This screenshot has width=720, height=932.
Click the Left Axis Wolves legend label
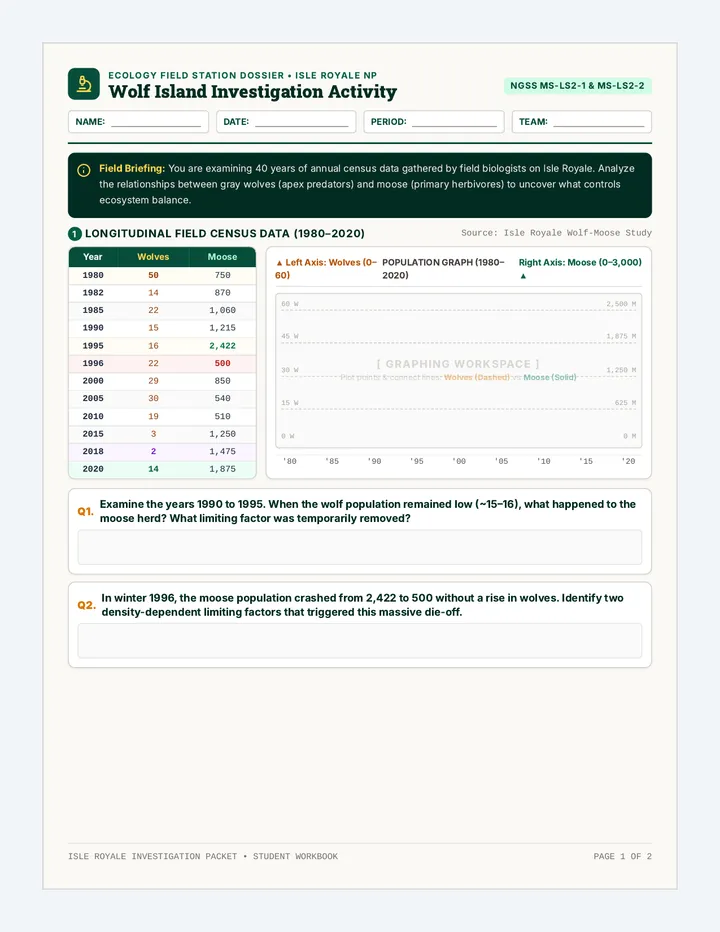tap(325, 269)
